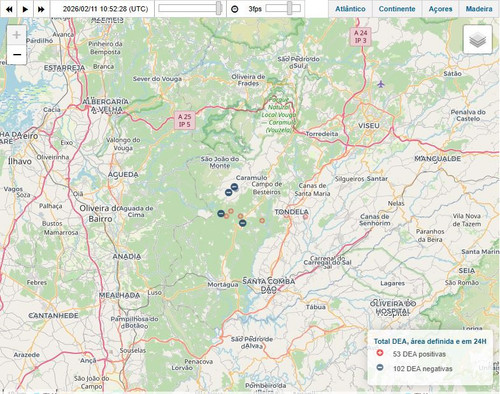Click the negative marker closest to Caramulo label
Screen dimensions: 500x394
[x=234, y=187]
